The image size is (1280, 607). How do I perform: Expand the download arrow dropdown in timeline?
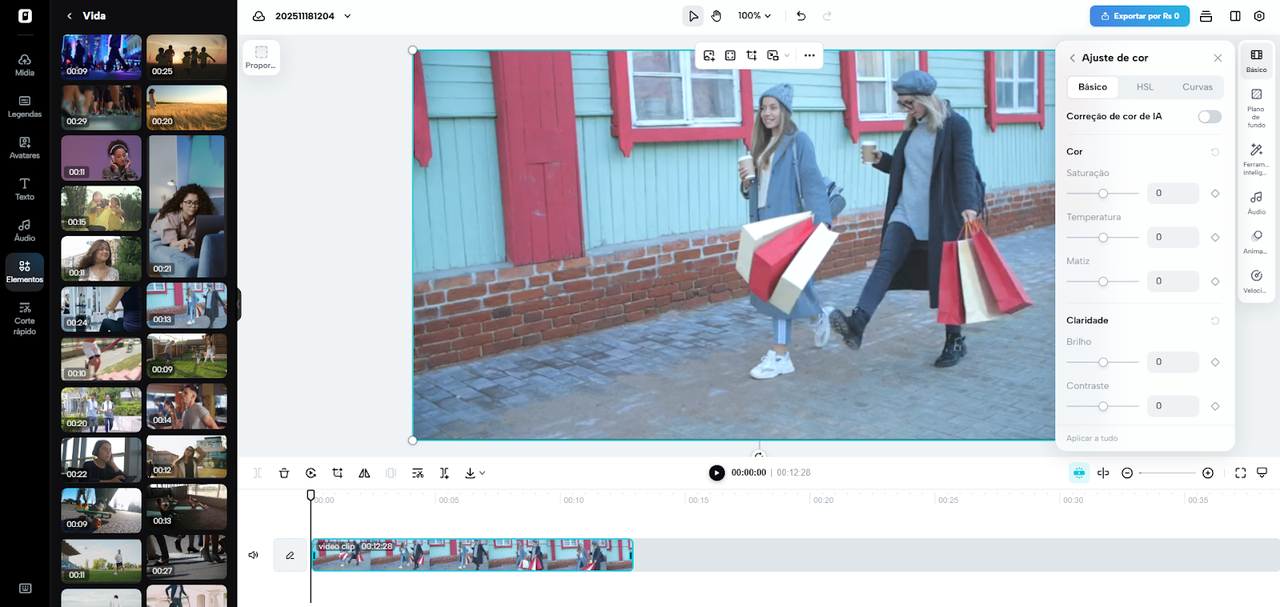point(475,473)
